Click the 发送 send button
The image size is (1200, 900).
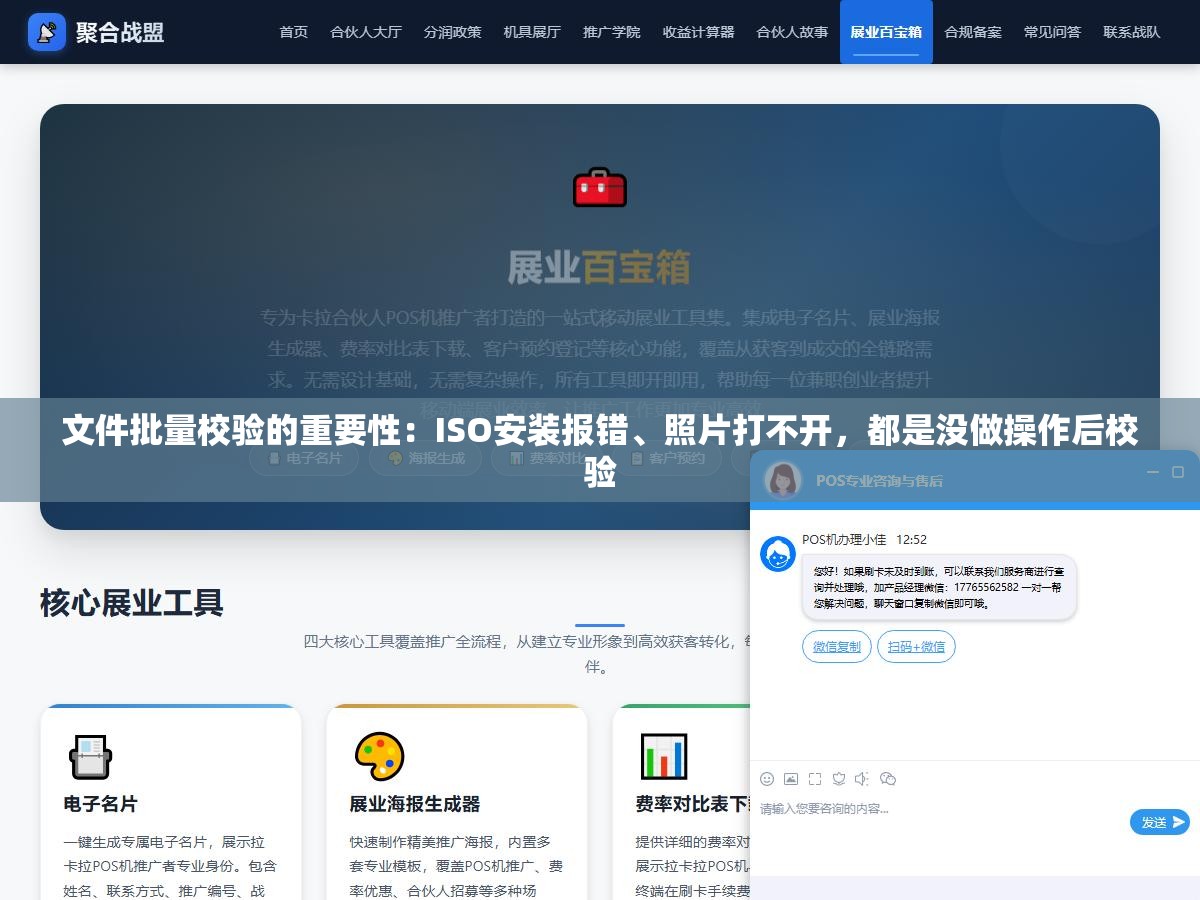[x=1160, y=822]
